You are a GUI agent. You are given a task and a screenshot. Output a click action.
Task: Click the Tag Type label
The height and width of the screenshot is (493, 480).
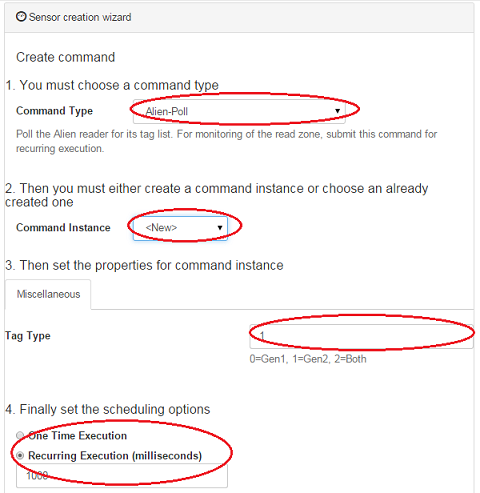click(28, 336)
